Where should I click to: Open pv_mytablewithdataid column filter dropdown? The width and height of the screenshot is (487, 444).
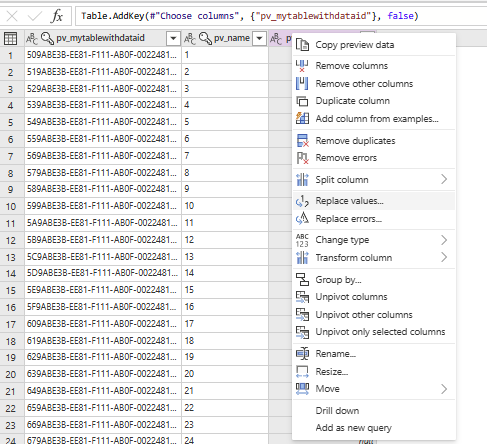(173, 39)
